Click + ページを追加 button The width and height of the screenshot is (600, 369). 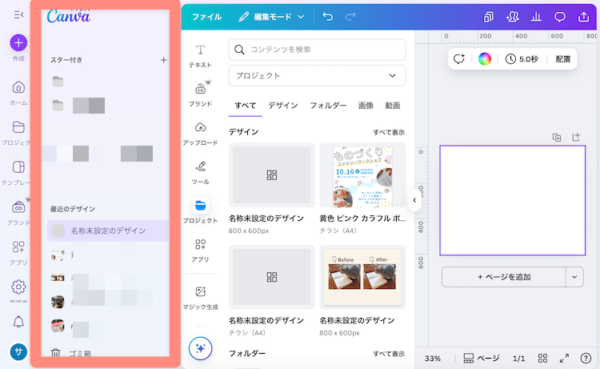504,277
